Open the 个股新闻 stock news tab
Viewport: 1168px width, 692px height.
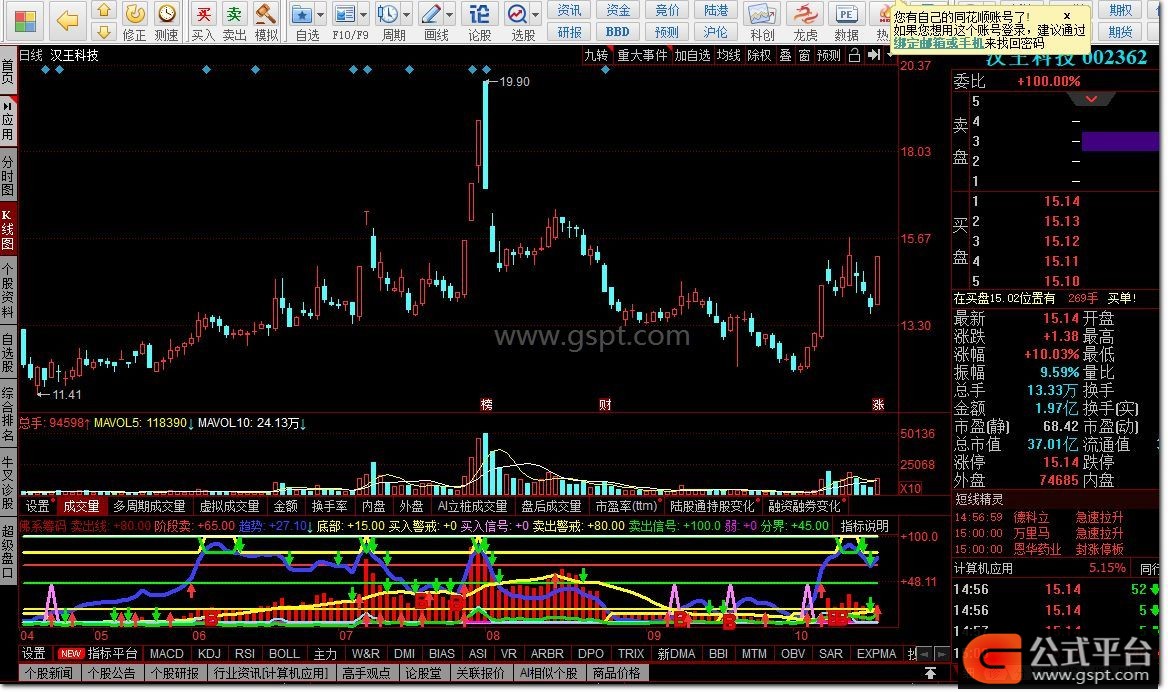tap(50, 673)
